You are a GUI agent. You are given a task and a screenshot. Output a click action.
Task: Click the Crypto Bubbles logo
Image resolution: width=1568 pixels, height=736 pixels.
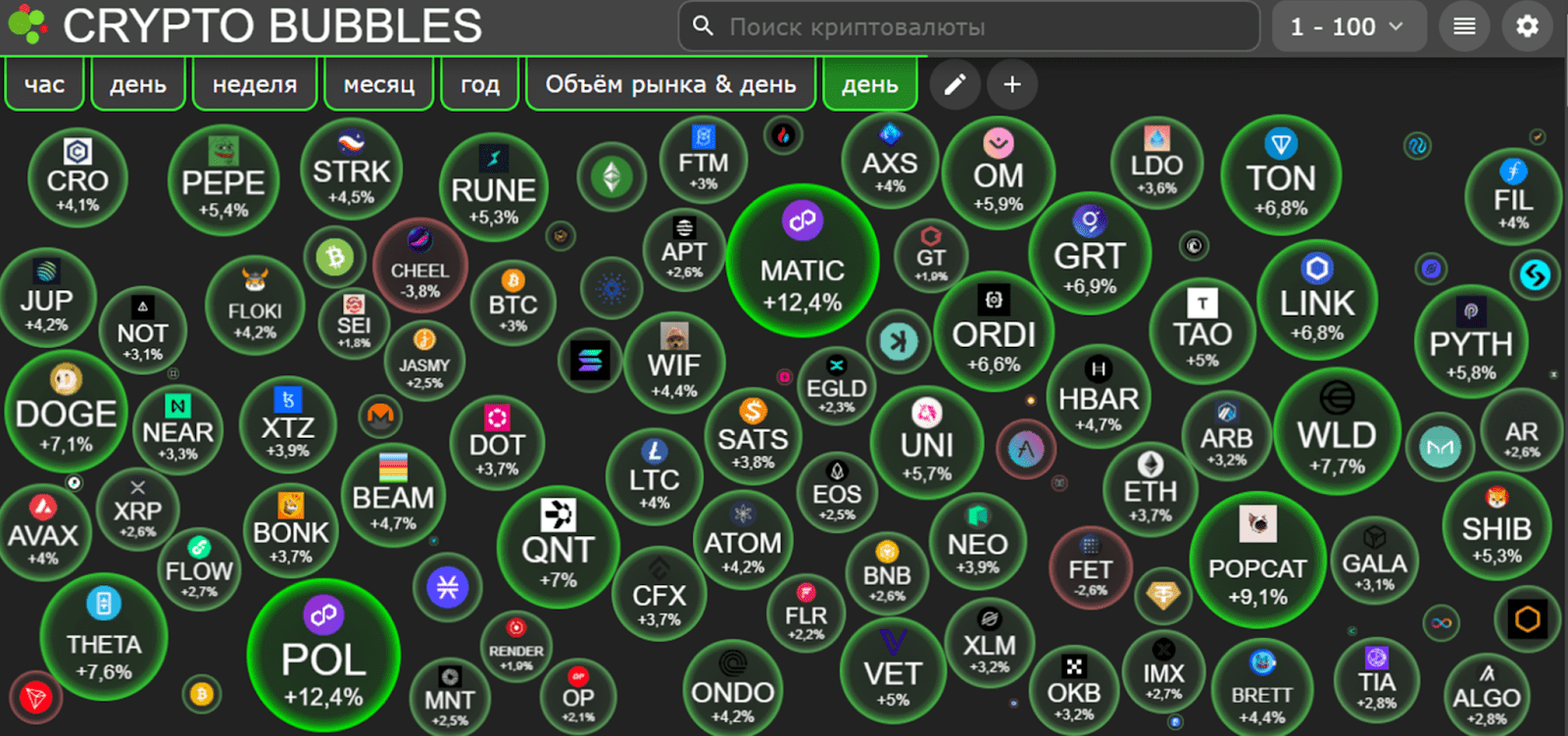(x=246, y=25)
